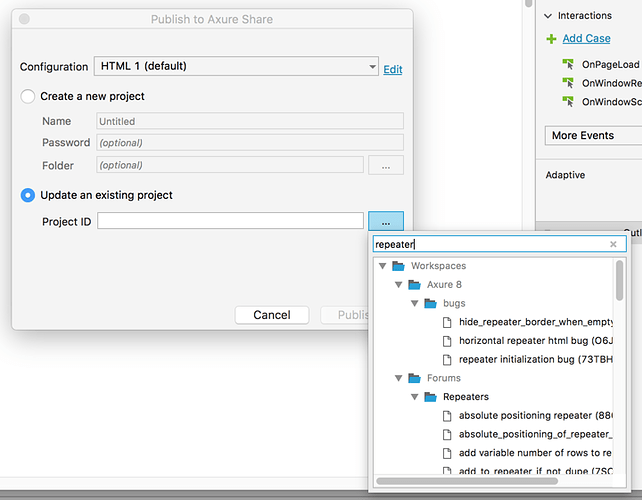Click the Name field showing Untitled
The width and height of the screenshot is (642, 500).
(250, 121)
